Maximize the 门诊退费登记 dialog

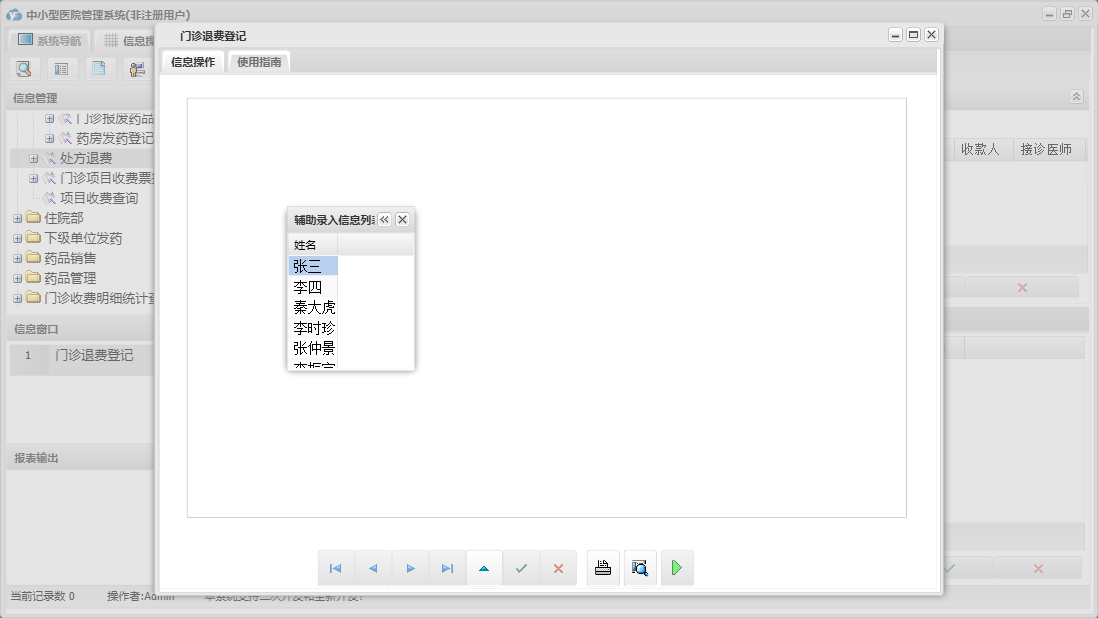913,34
